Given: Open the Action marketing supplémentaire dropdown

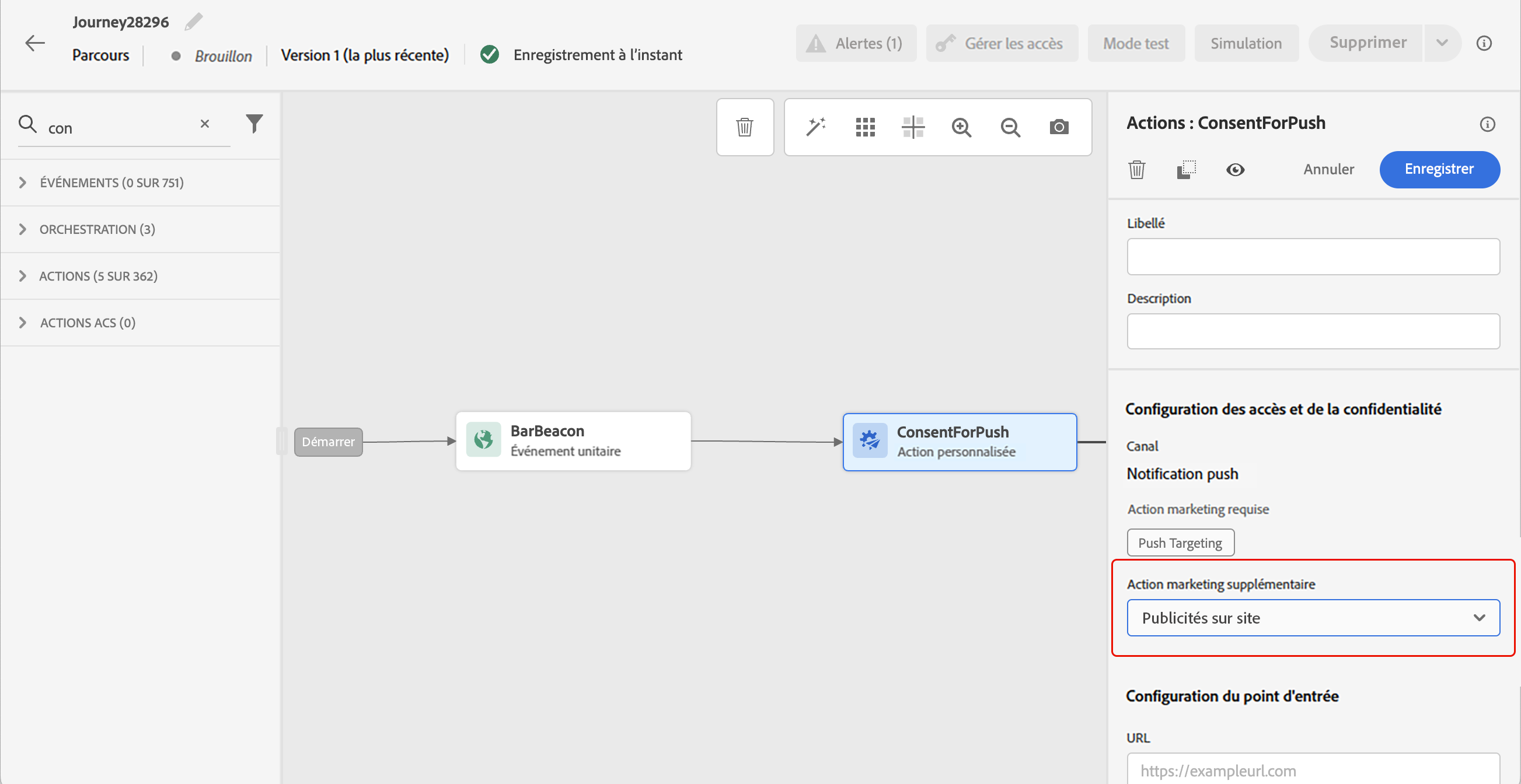Looking at the screenshot, I should click(x=1313, y=618).
